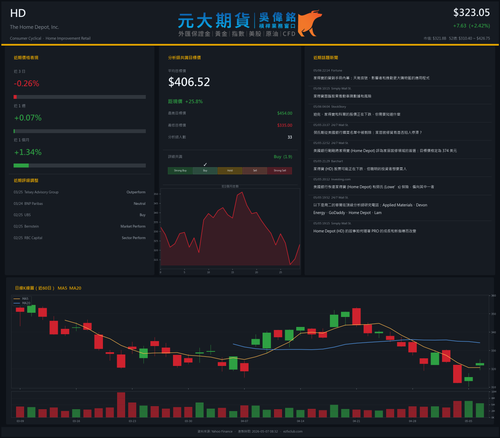Open the Investing.com news about Home Depot and Lowe's

click(x=373, y=187)
